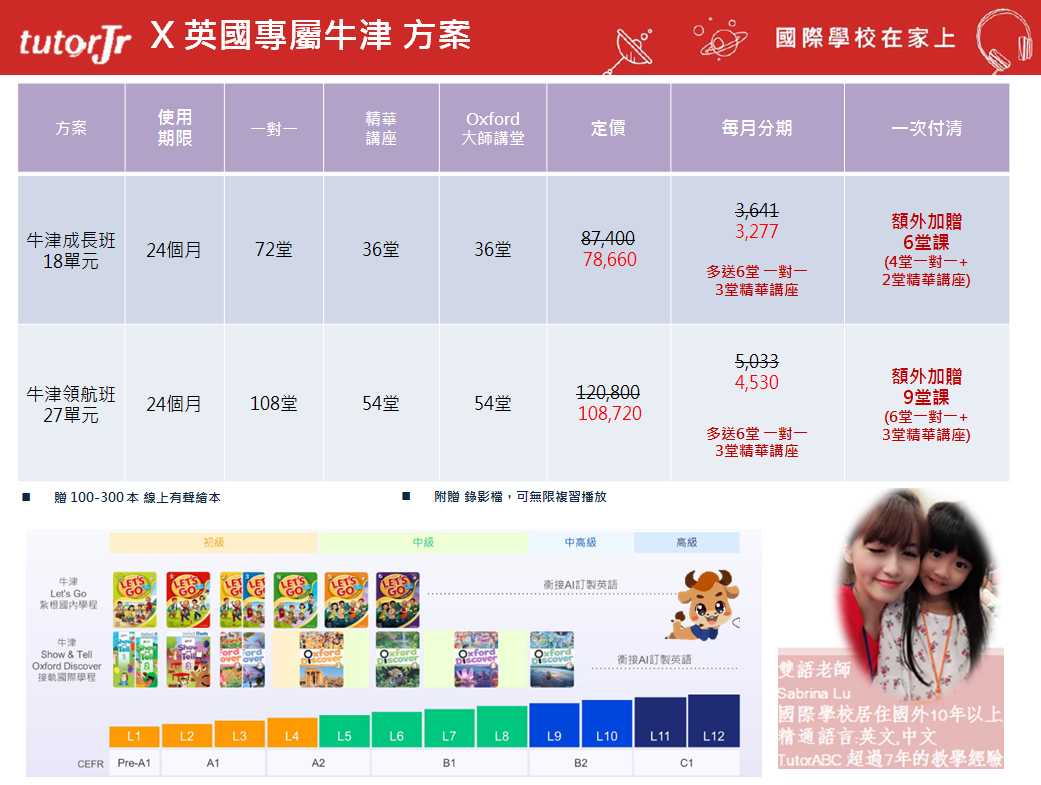Click the discounted price 108,720
The height and width of the screenshot is (785, 1041).
pyautogui.click(x=609, y=414)
